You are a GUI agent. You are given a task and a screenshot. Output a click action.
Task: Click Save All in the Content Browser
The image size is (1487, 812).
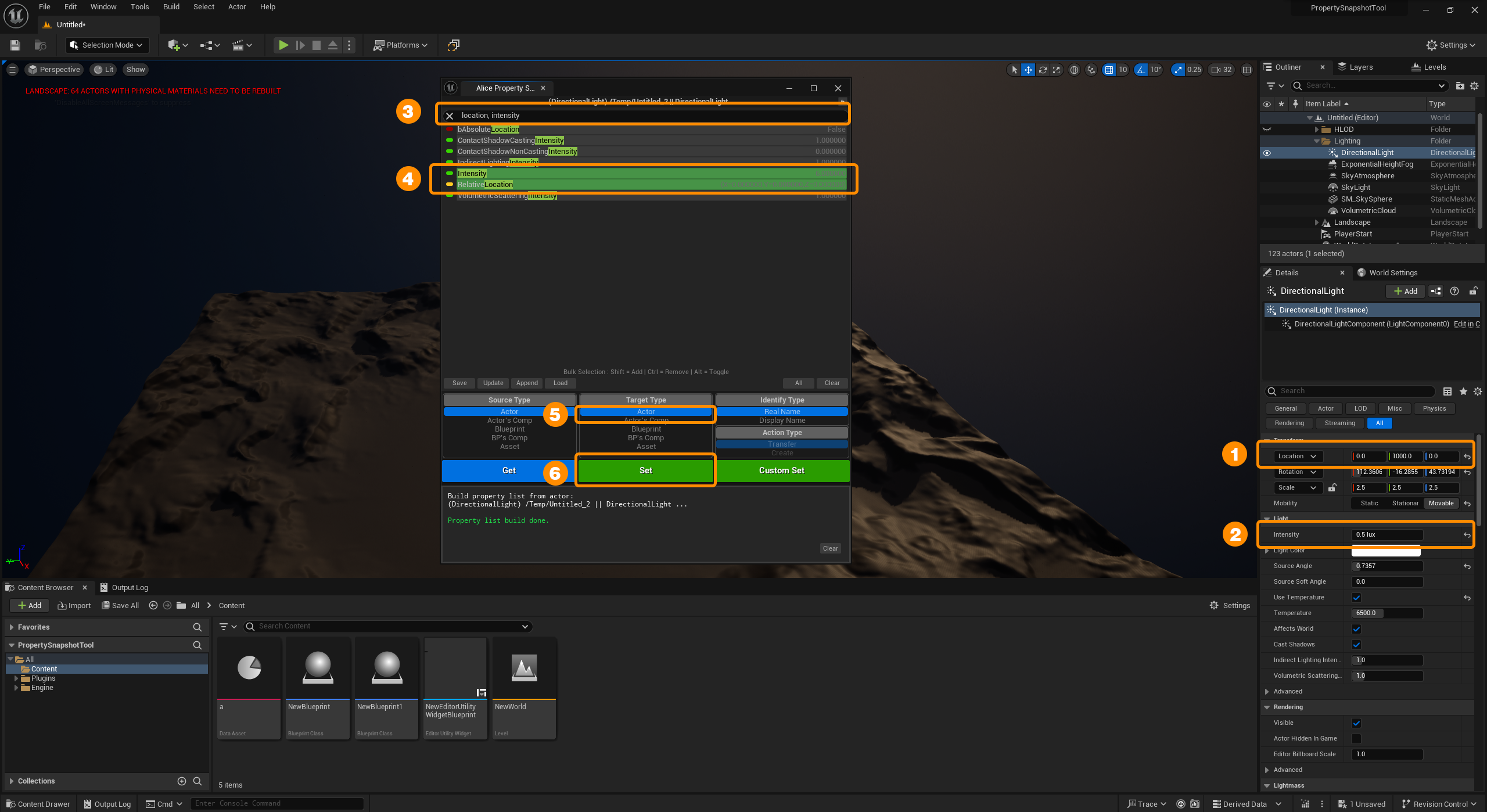coord(120,605)
